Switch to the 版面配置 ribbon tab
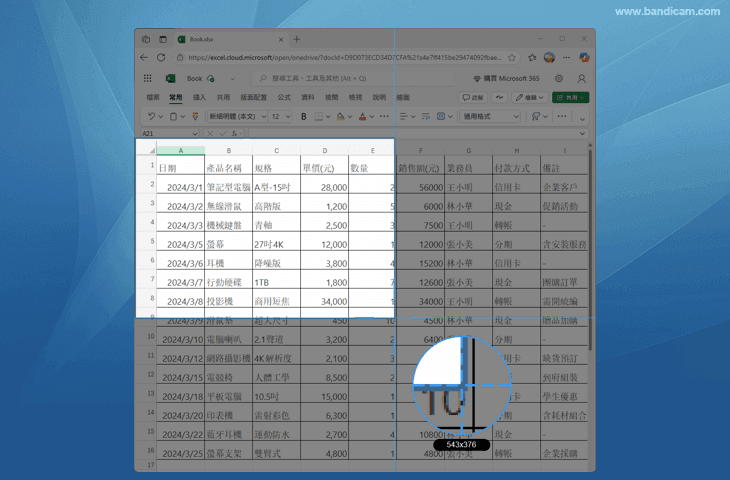Screen dimensions: 730x480 coord(254,97)
